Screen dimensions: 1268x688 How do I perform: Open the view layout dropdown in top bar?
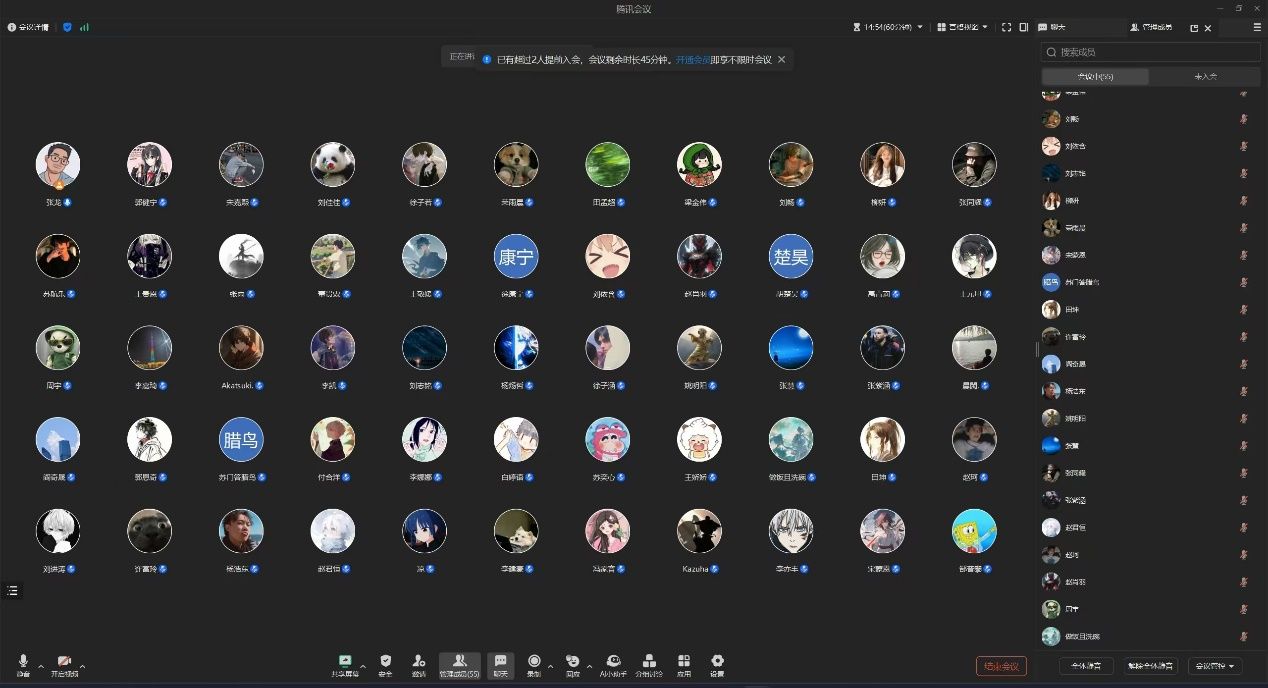(962, 27)
